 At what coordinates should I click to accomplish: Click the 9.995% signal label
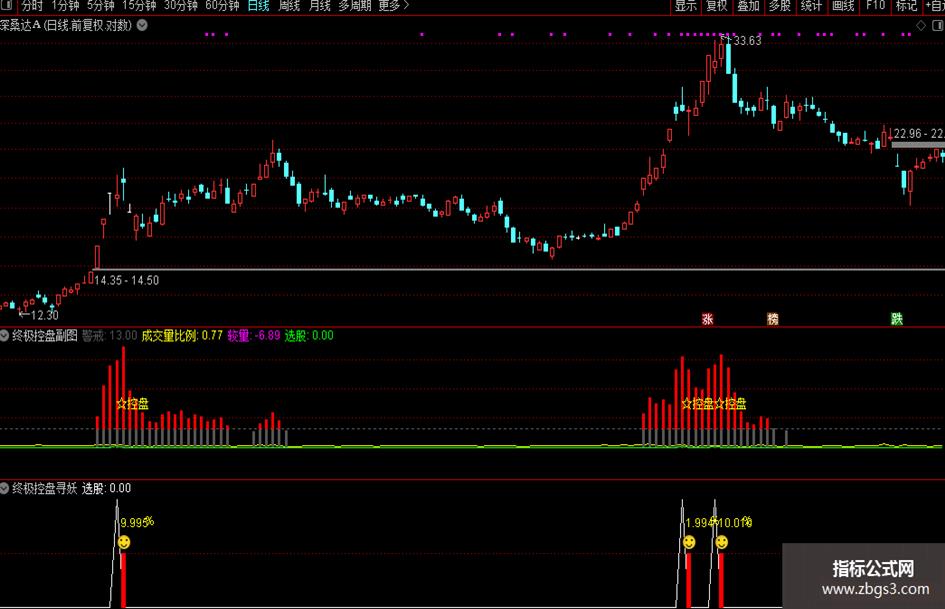(137, 522)
